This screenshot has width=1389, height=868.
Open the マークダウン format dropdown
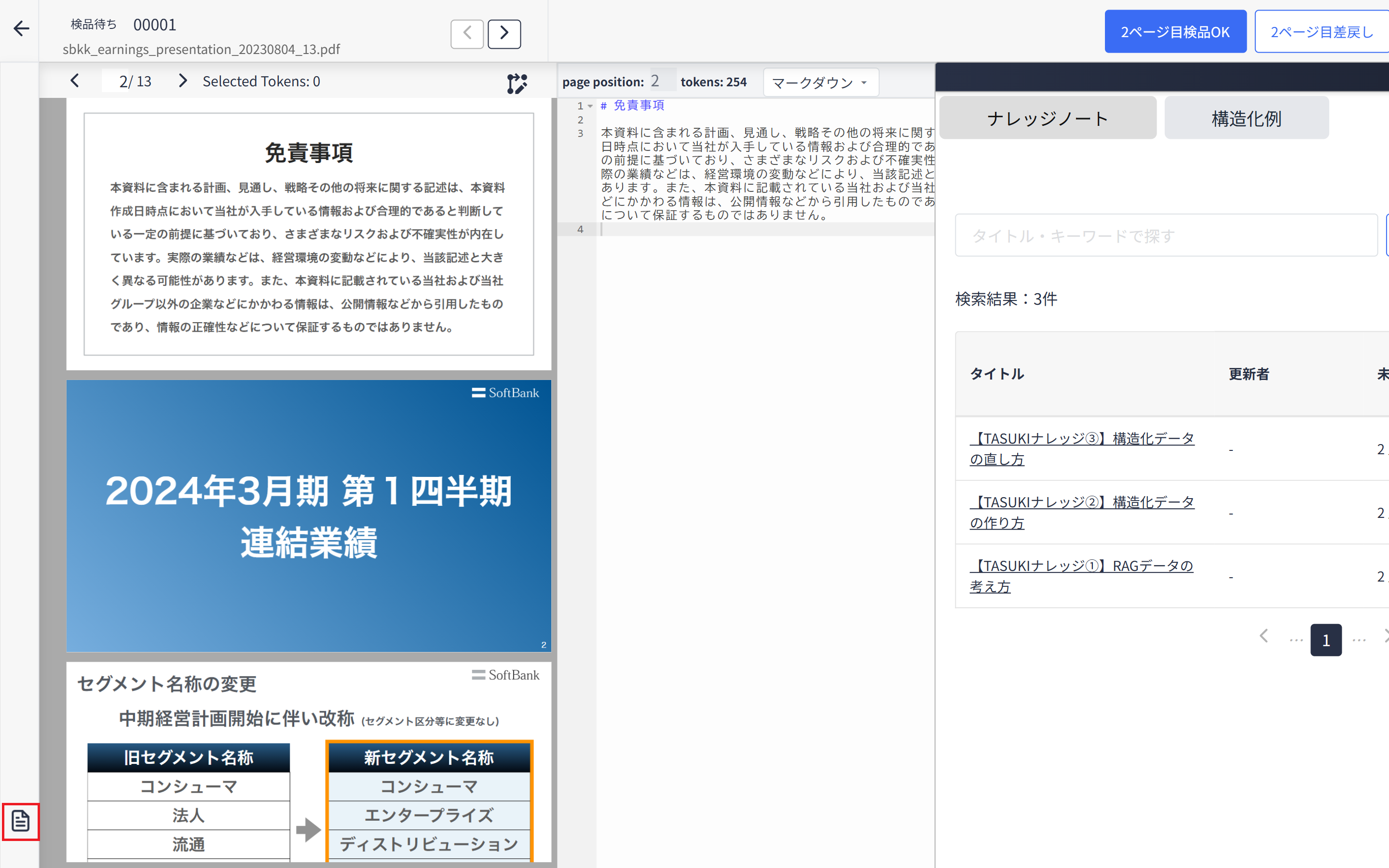pyautogui.click(x=820, y=82)
